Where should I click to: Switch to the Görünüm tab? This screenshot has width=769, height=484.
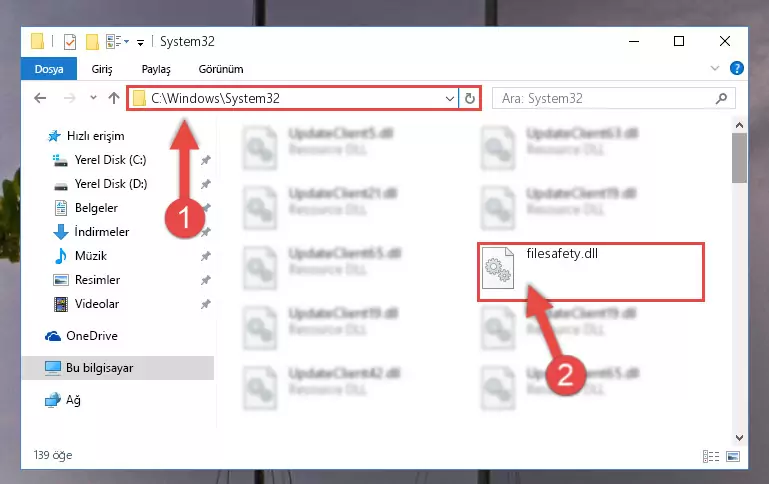tap(221, 69)
